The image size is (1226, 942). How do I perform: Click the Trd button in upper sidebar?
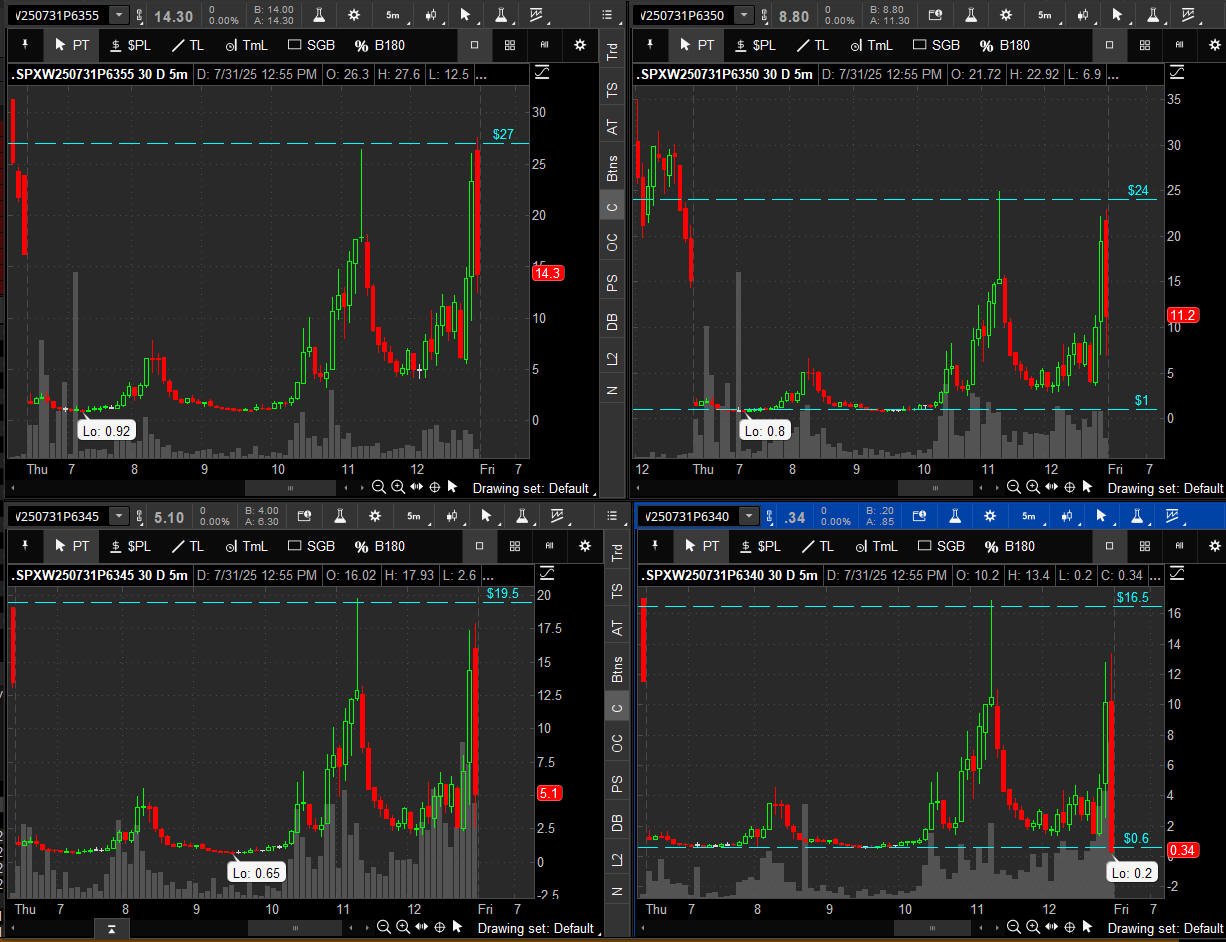click(612, 52)
